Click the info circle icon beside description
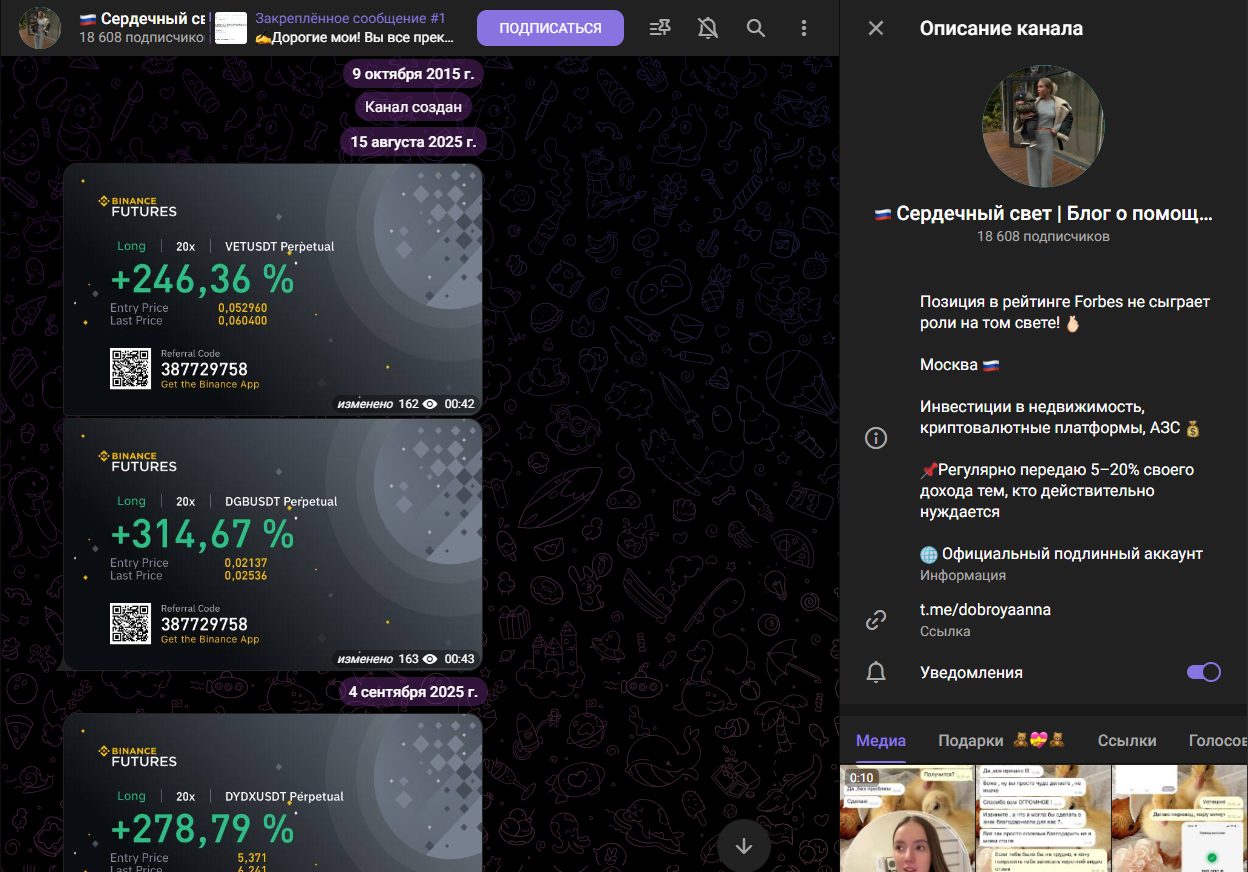 click(876, 438)
